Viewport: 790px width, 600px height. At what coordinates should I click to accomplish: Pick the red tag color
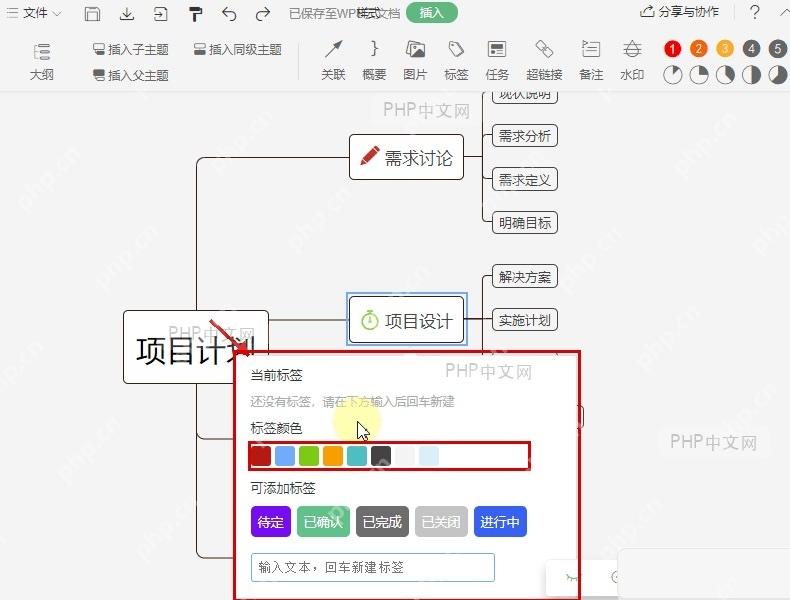coord(260,456)
